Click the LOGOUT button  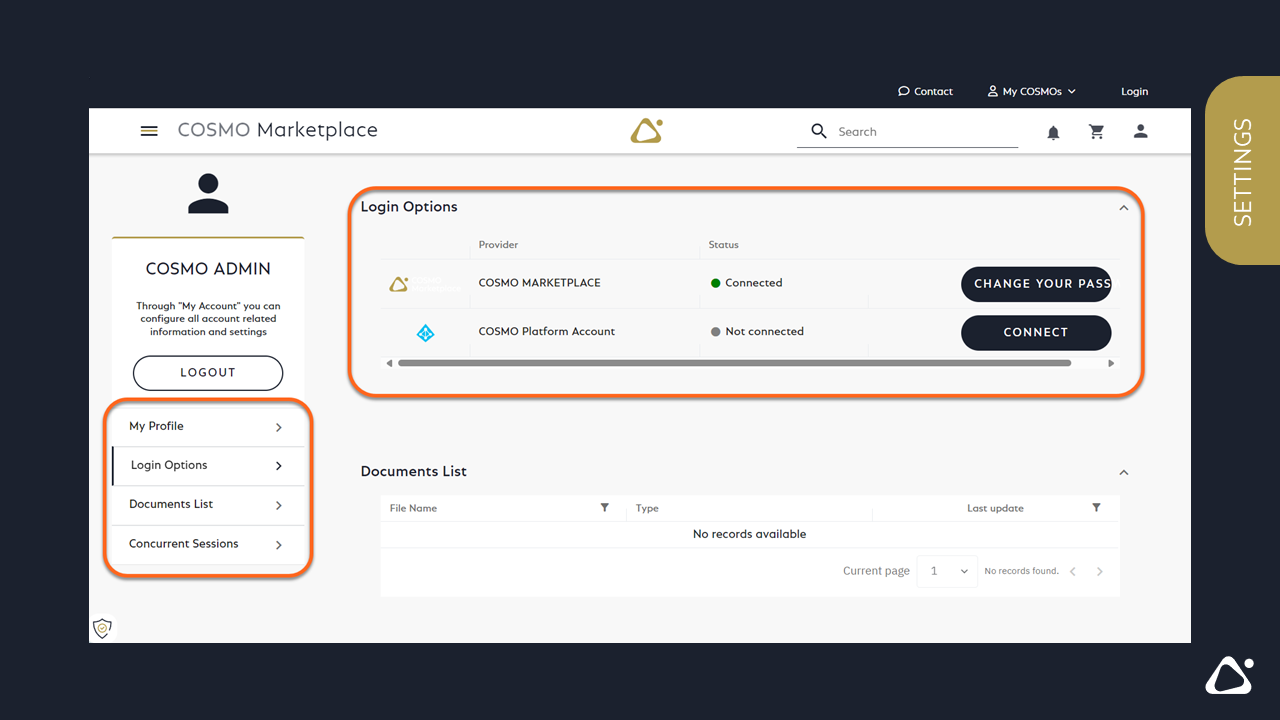[x=207, y=372]
